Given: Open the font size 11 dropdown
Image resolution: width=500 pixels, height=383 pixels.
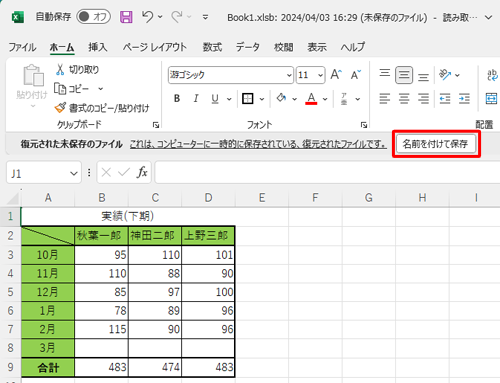Looking at the screenshot, I should tap(320, 75).
